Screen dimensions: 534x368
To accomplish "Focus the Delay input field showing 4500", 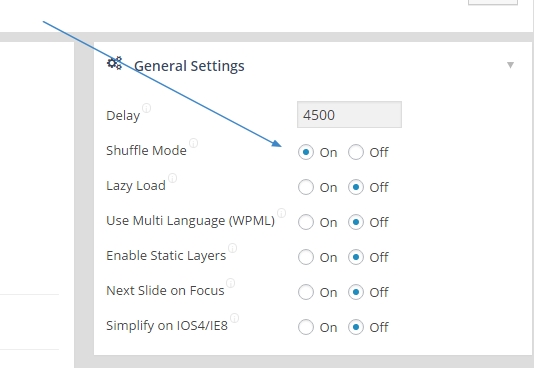I will pyautogui.click(x=349, y=115).
